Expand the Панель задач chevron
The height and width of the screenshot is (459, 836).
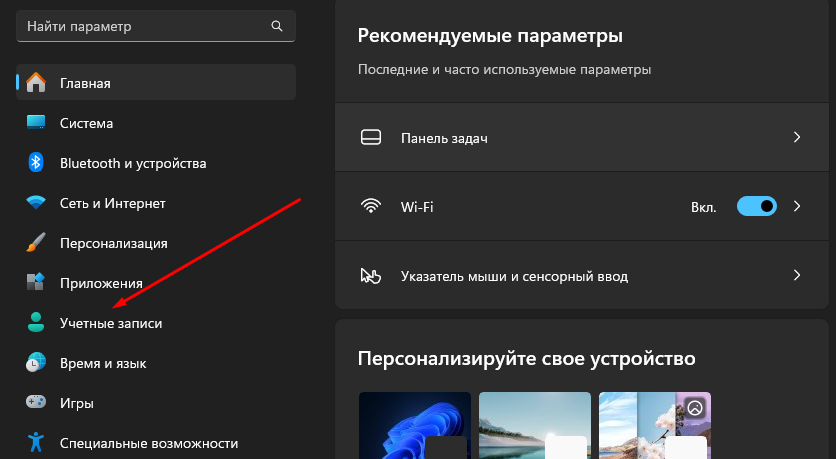pyautogui.click(x=797, y=138)
